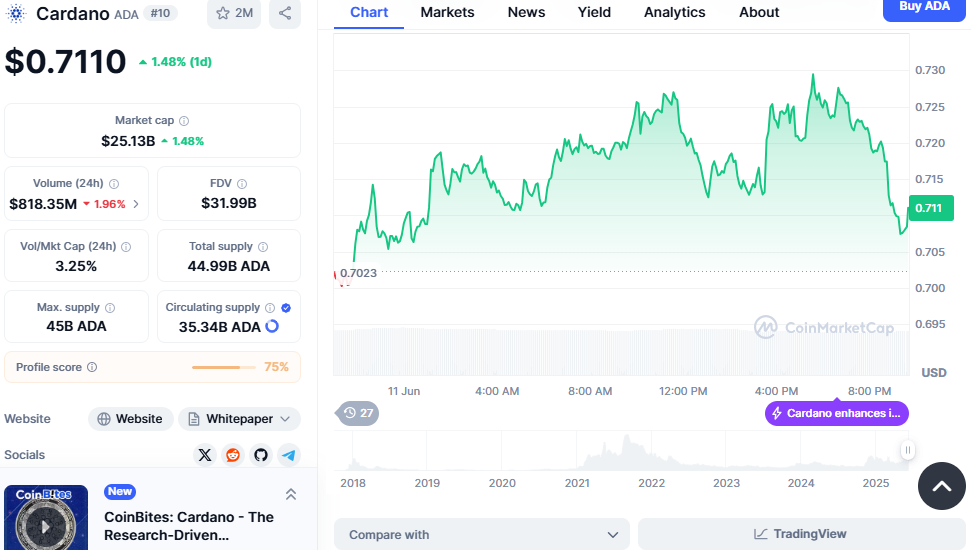Open the Website link button

pos(130,419)
